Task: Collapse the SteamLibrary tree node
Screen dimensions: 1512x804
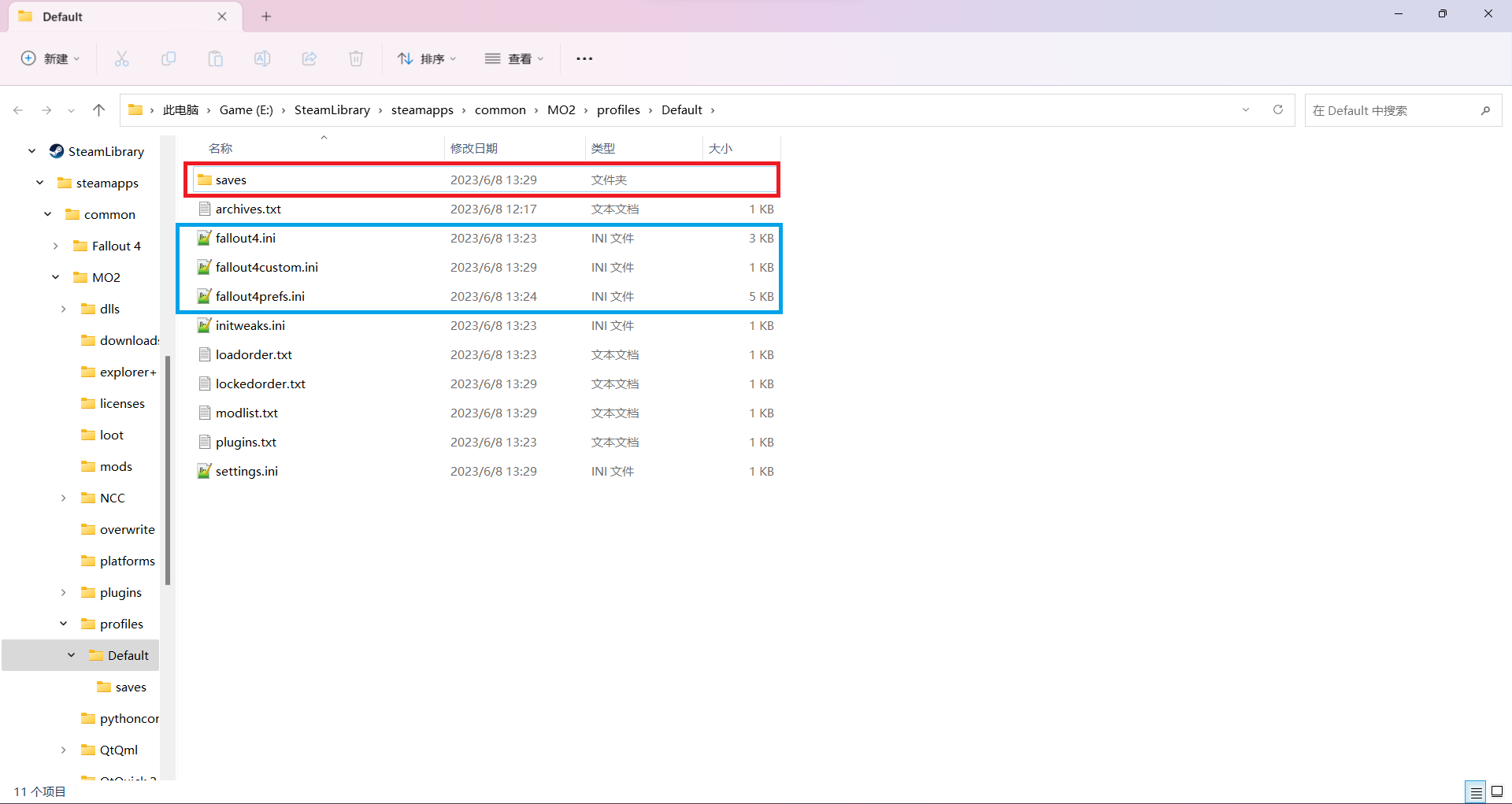Action: 31,151
